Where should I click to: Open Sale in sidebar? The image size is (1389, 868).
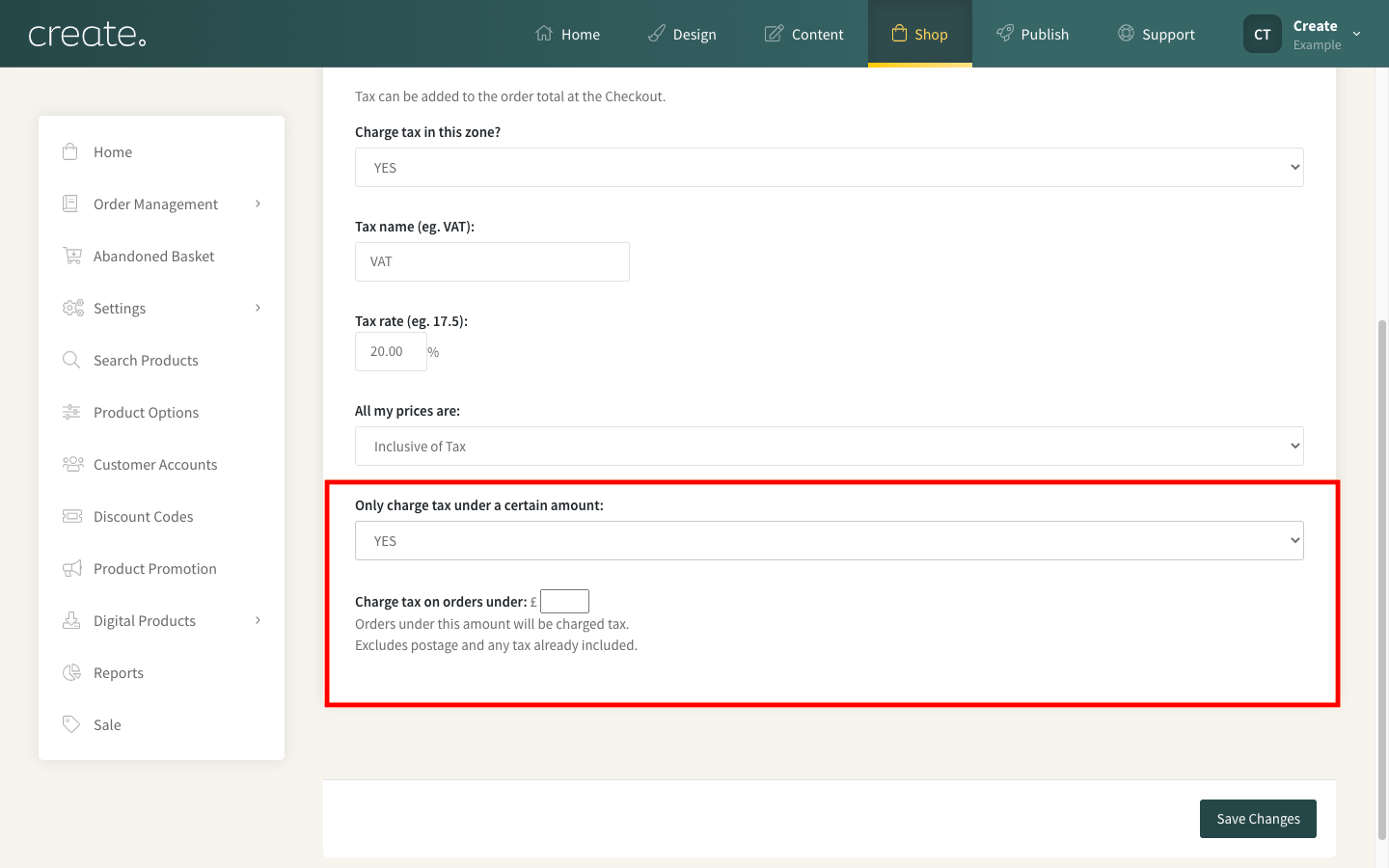(107, 724)
